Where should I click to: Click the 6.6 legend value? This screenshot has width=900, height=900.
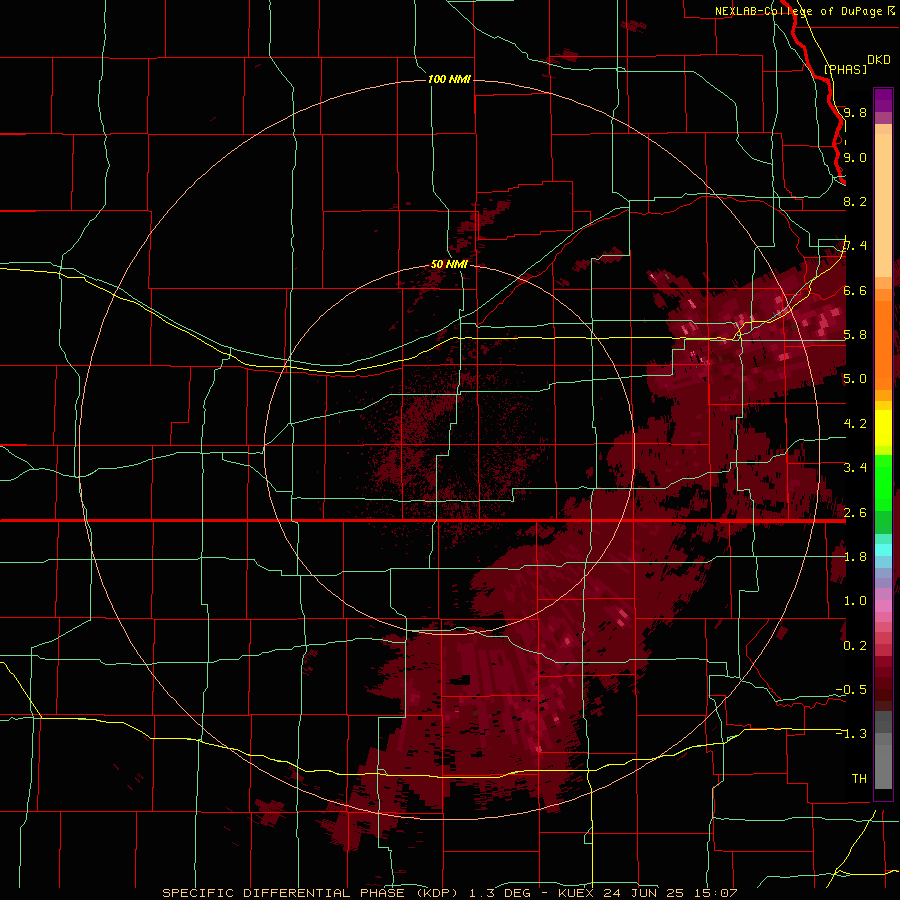click(855, 290)
